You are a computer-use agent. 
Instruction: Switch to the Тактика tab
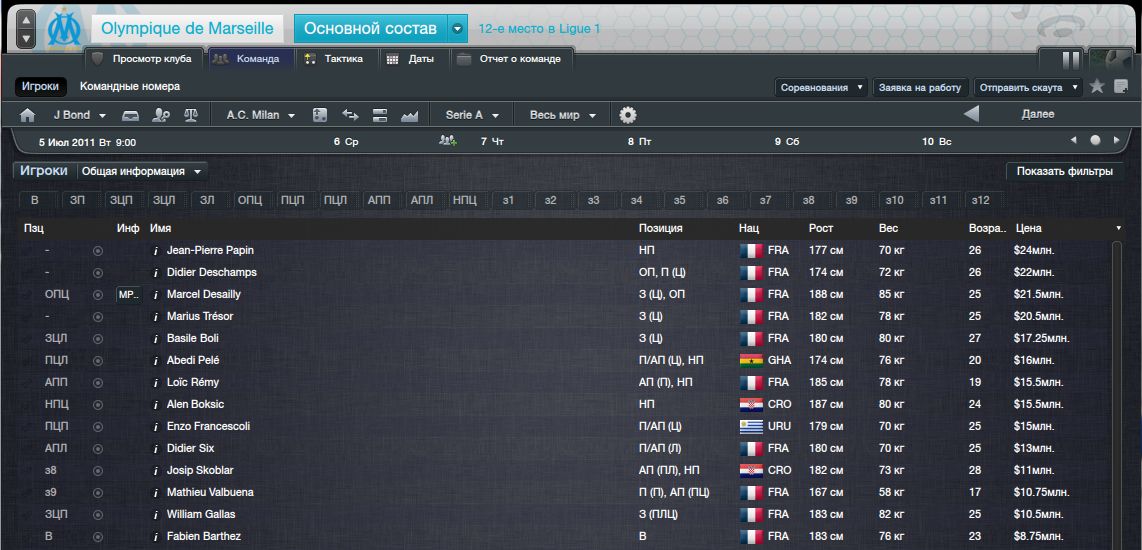click(x=335, y=59)
